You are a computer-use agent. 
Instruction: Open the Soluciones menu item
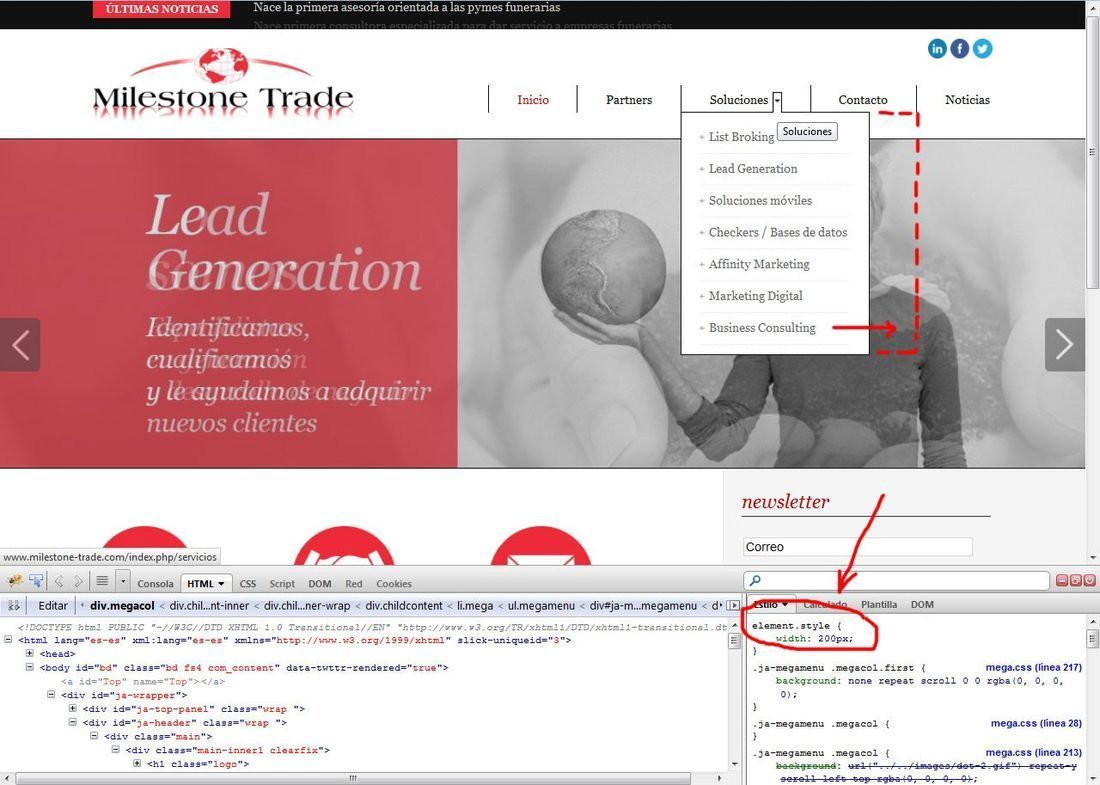739,100
